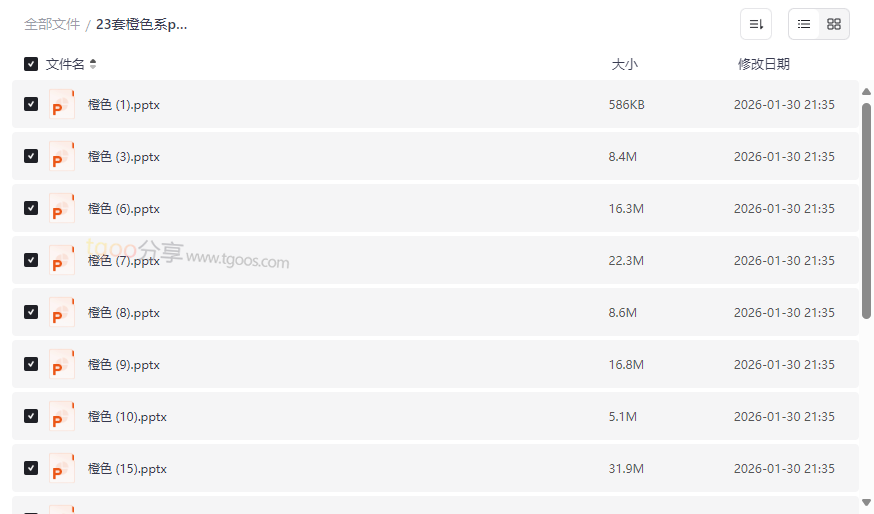The image size is (874, 514).
Task: Click the 23套橙色系p... breadcrumb folder
Action: point(142,24)
